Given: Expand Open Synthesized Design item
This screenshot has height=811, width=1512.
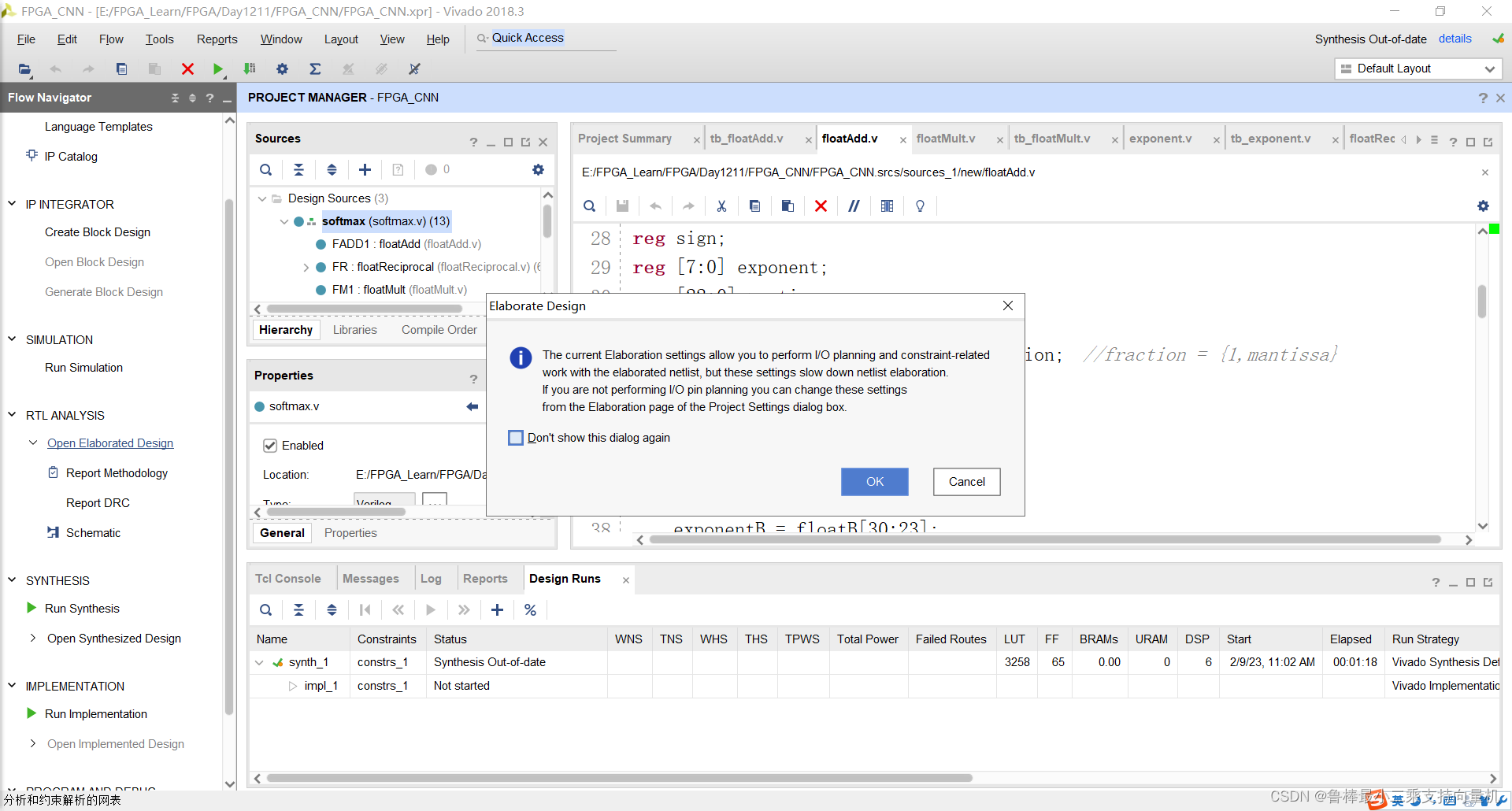Looking at the screenshot, I should click(33, 639).
